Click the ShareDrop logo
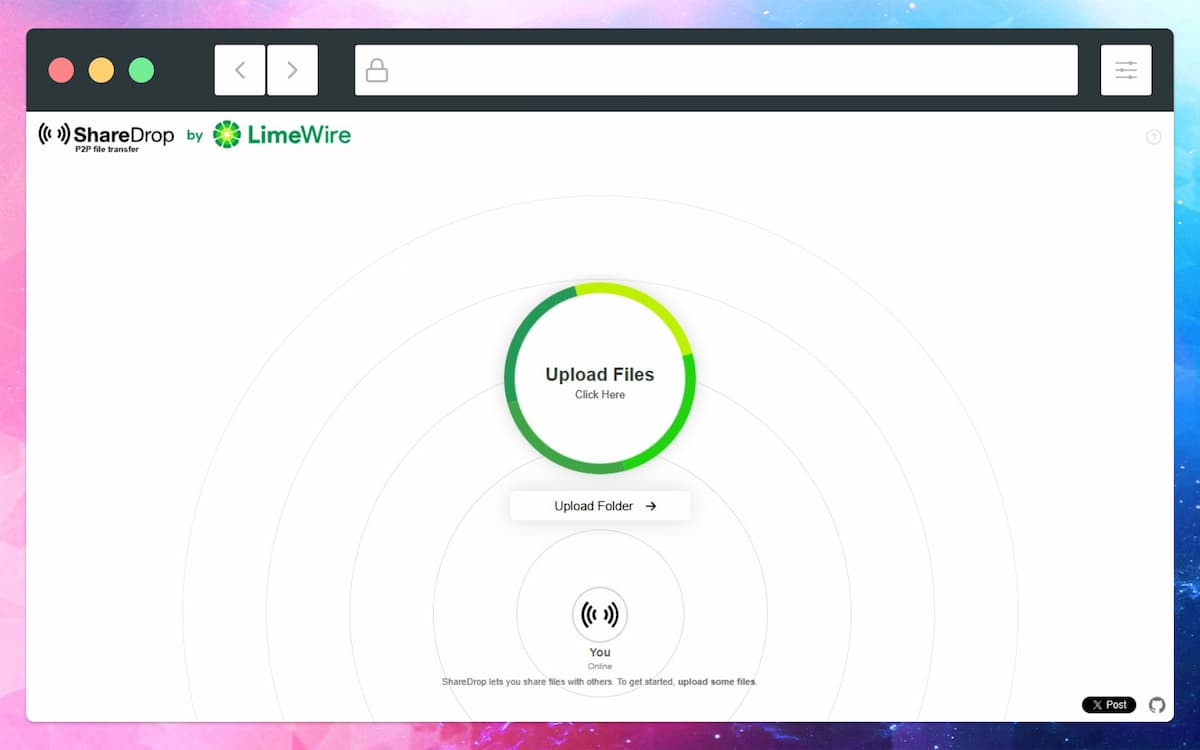1200x750 pixels. (x=106, y=136)
